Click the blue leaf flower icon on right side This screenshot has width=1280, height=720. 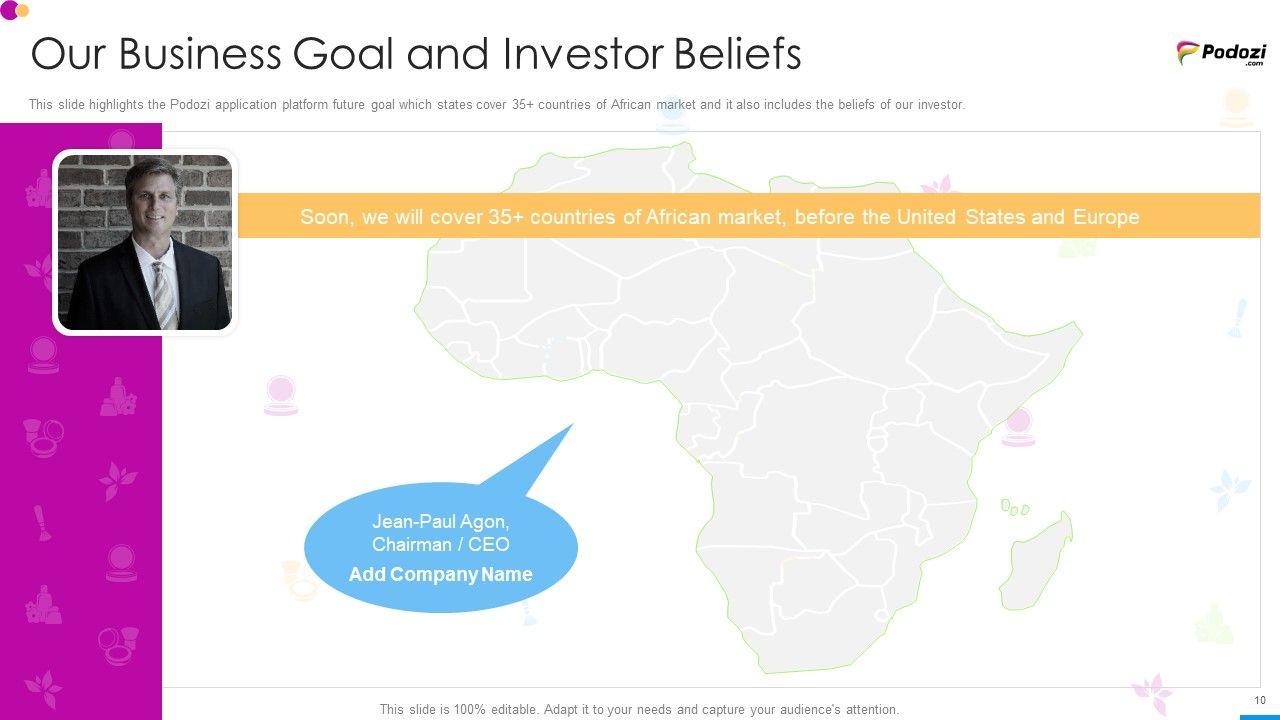coord(1229,489)
